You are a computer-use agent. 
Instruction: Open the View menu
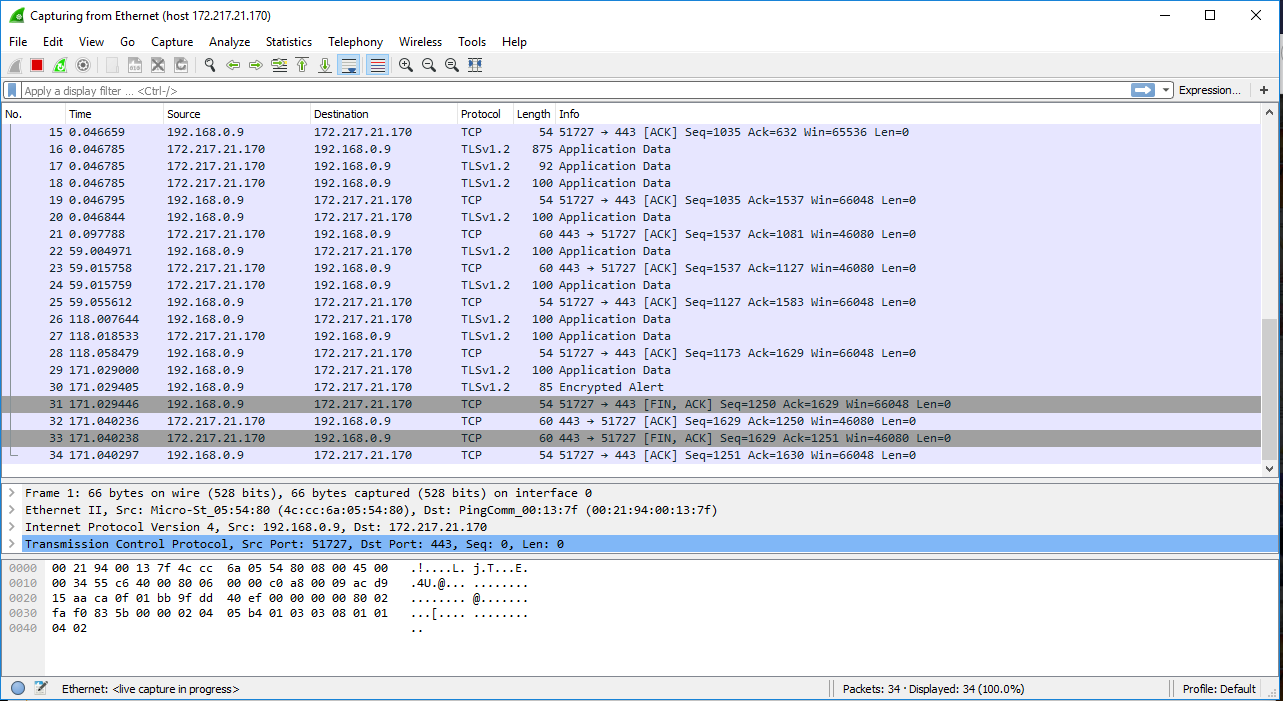click(x=91, y=42)
